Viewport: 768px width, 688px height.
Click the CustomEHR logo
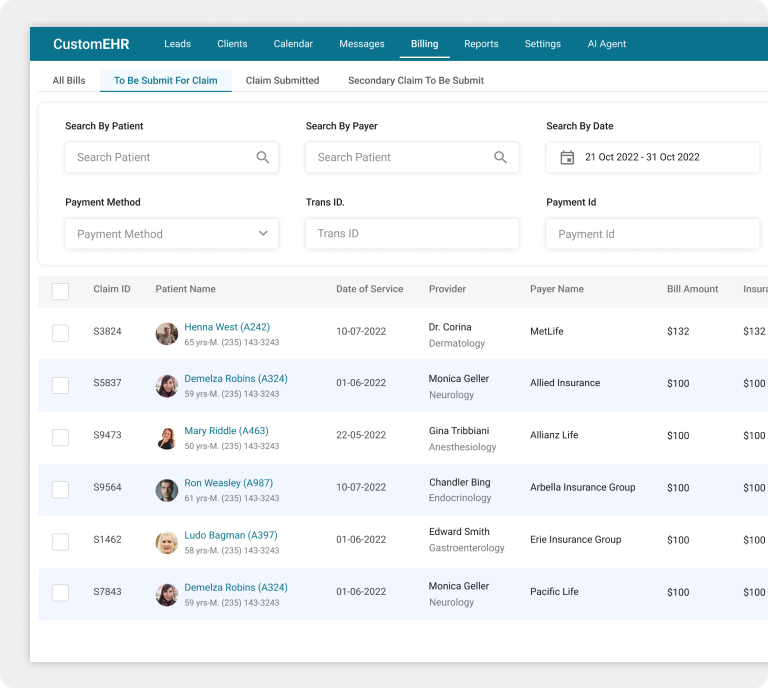(91, 44)
